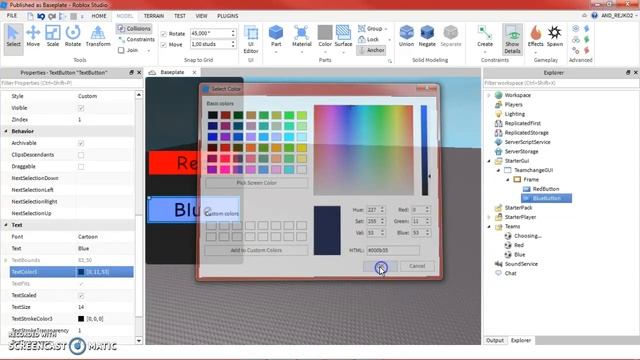Click the Create constraint icon

pos(485,38)
